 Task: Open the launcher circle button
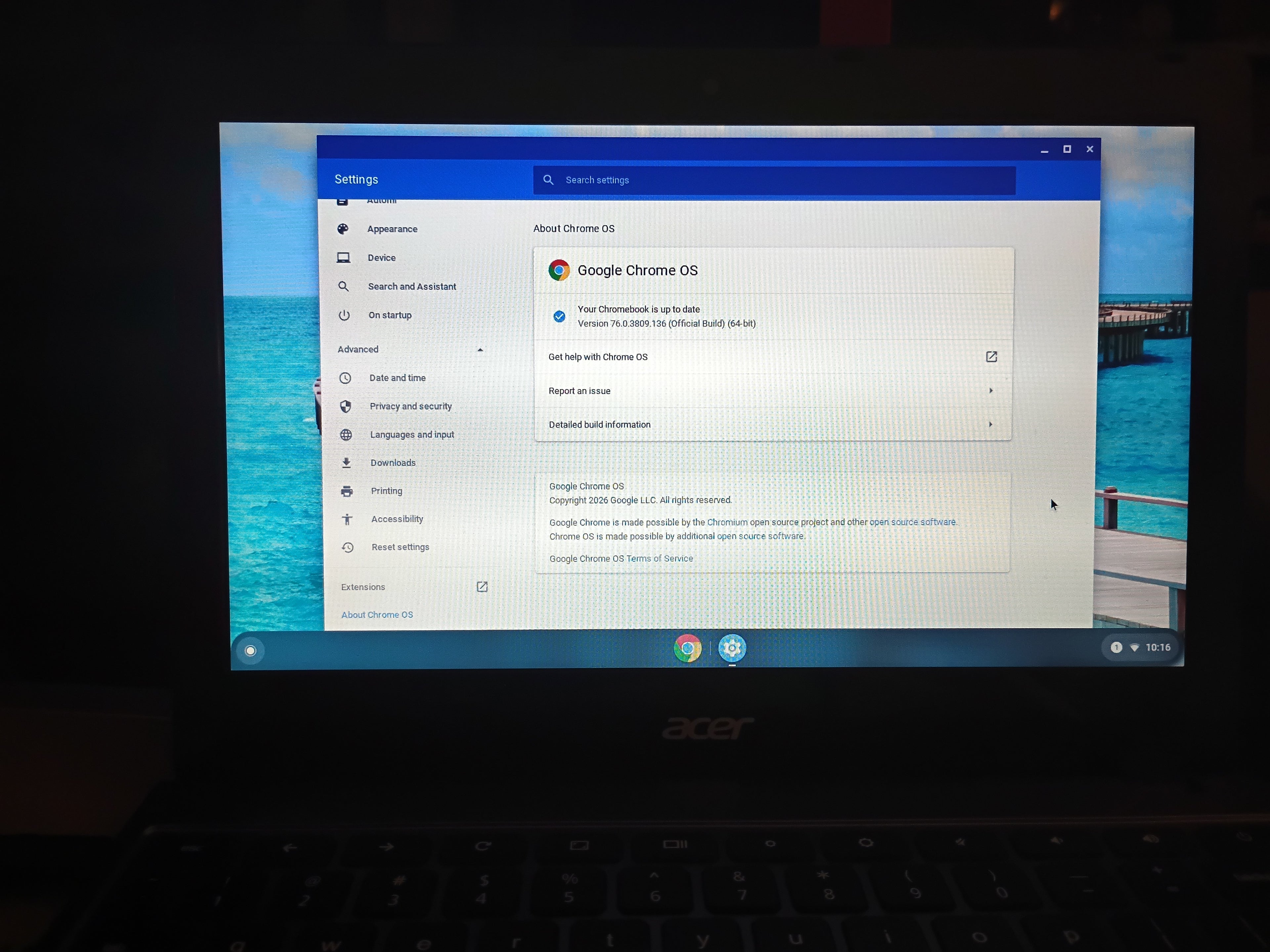[250, 651]
